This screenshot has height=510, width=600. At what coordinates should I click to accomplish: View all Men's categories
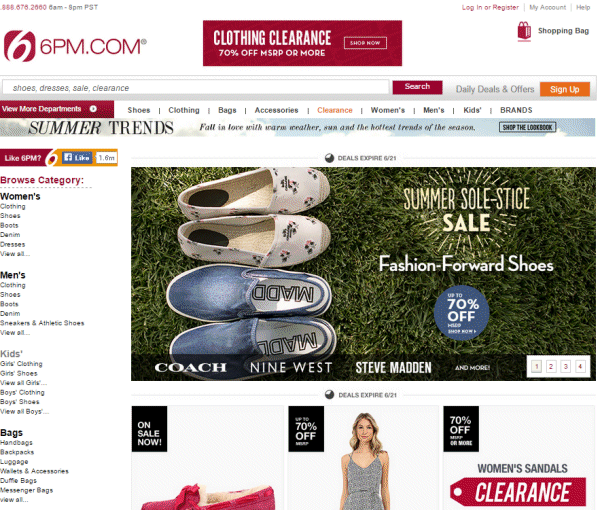click(15, 332)
